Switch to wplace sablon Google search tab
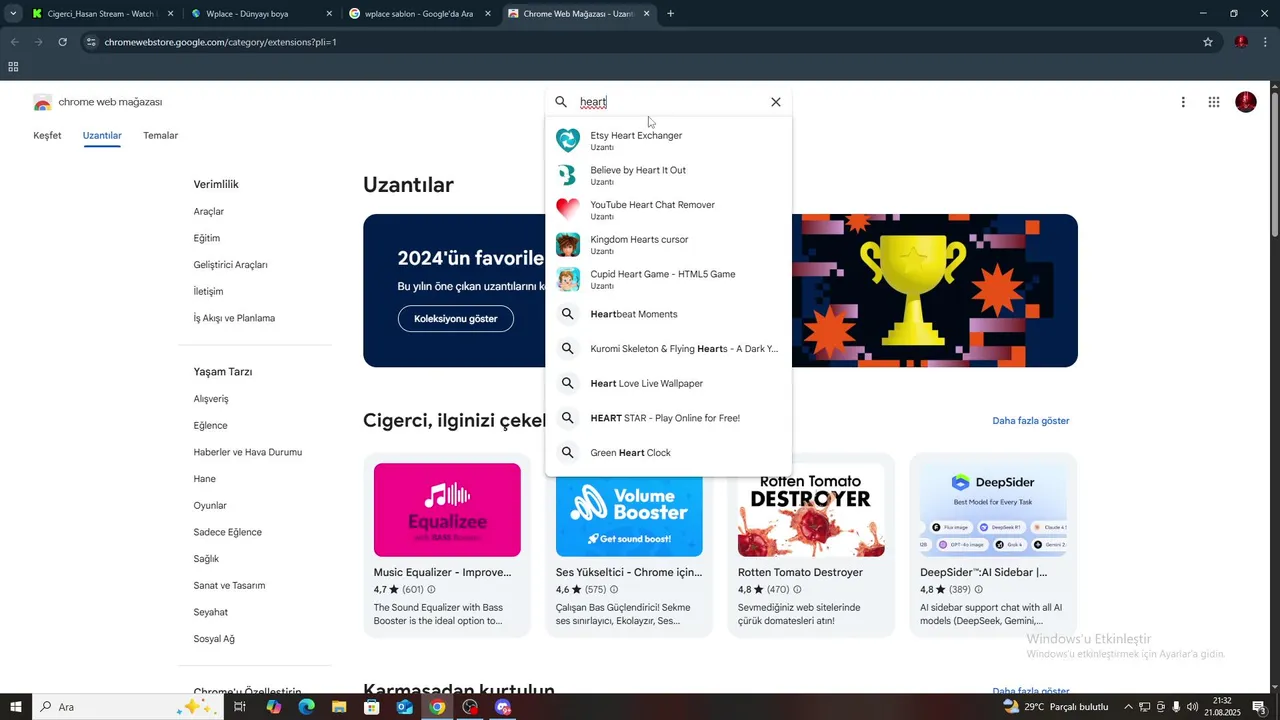Image resolution: width=1280 pixels, height=720 pixels. (x=421, y=14)
